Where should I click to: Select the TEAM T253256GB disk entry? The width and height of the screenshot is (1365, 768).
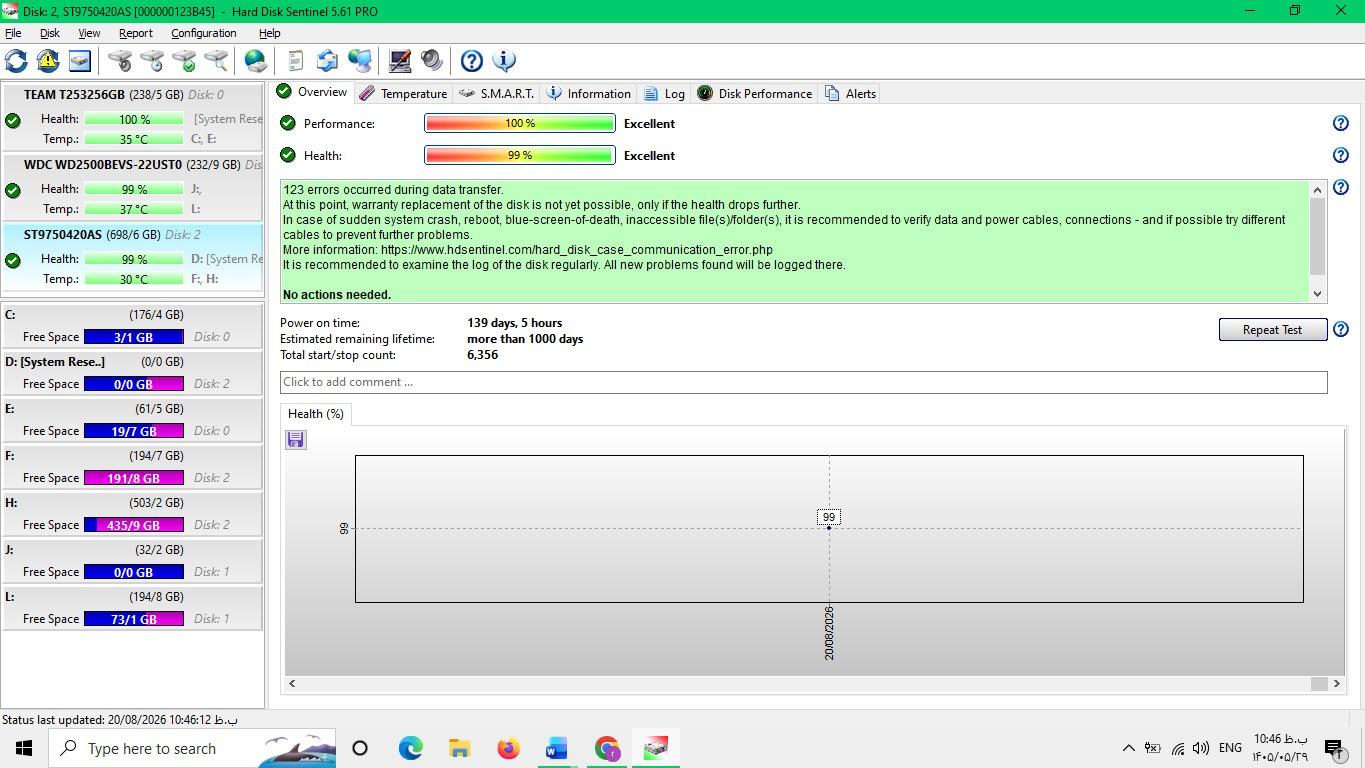(x=132, y=116)
